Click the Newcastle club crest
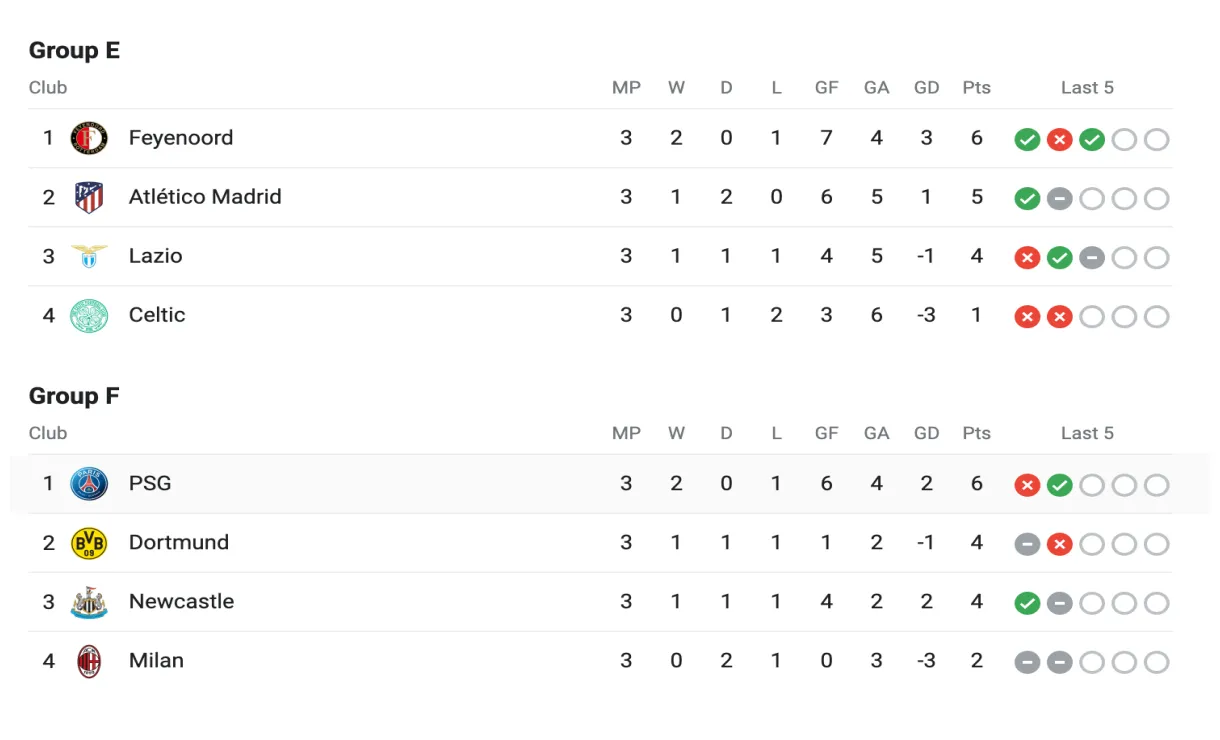This screenshot has height=740, width=1220. [x=89, y=602]
